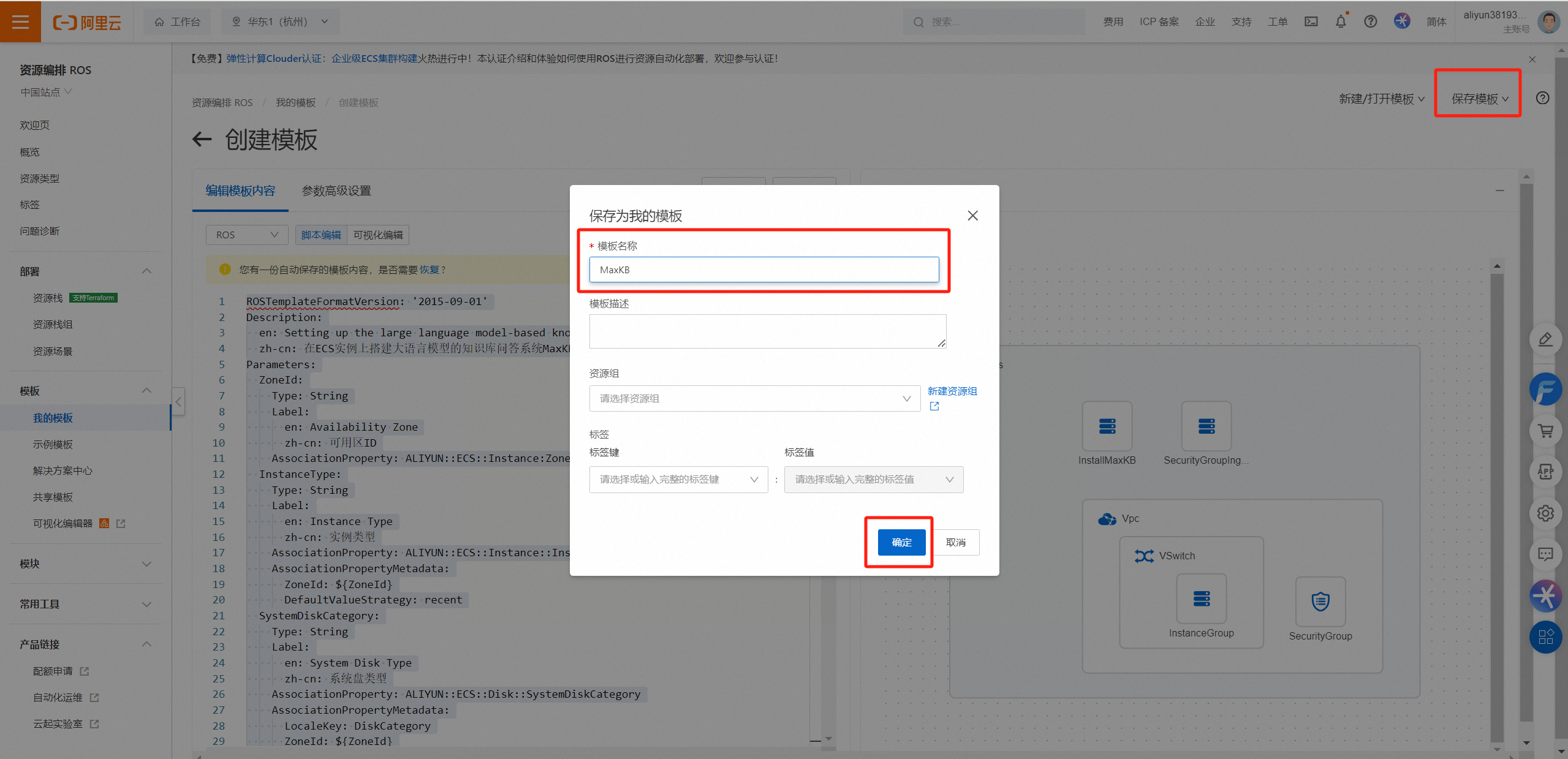Open the AI assistant icon in top bar

coord(1401,21)
